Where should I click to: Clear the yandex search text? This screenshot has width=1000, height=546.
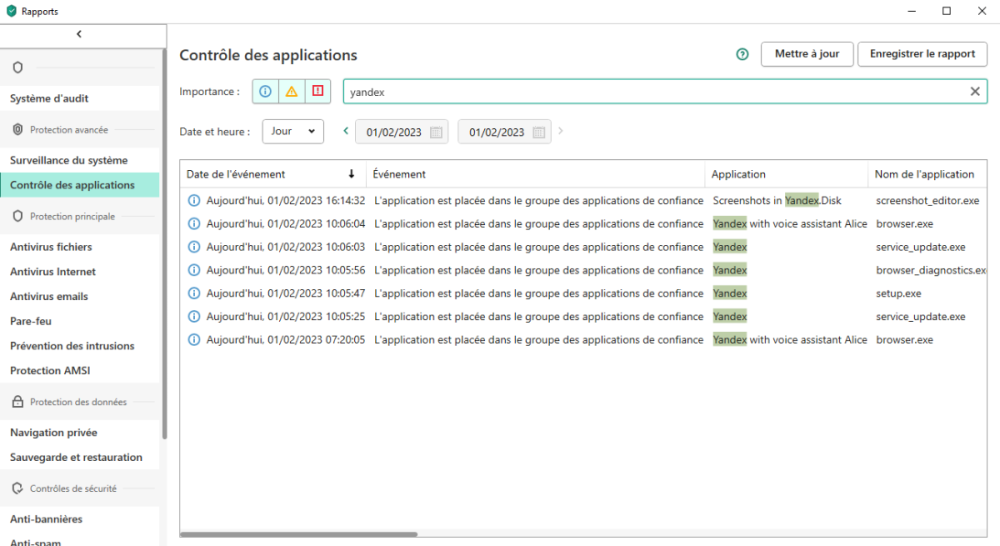[x=975, y=91]
